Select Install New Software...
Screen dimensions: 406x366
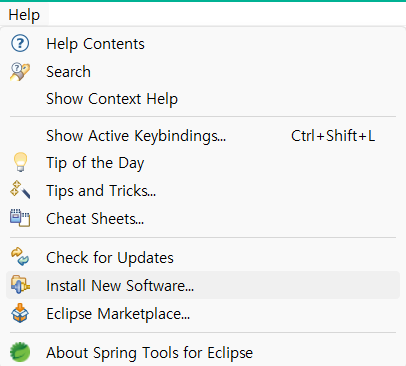coord(203,285)
